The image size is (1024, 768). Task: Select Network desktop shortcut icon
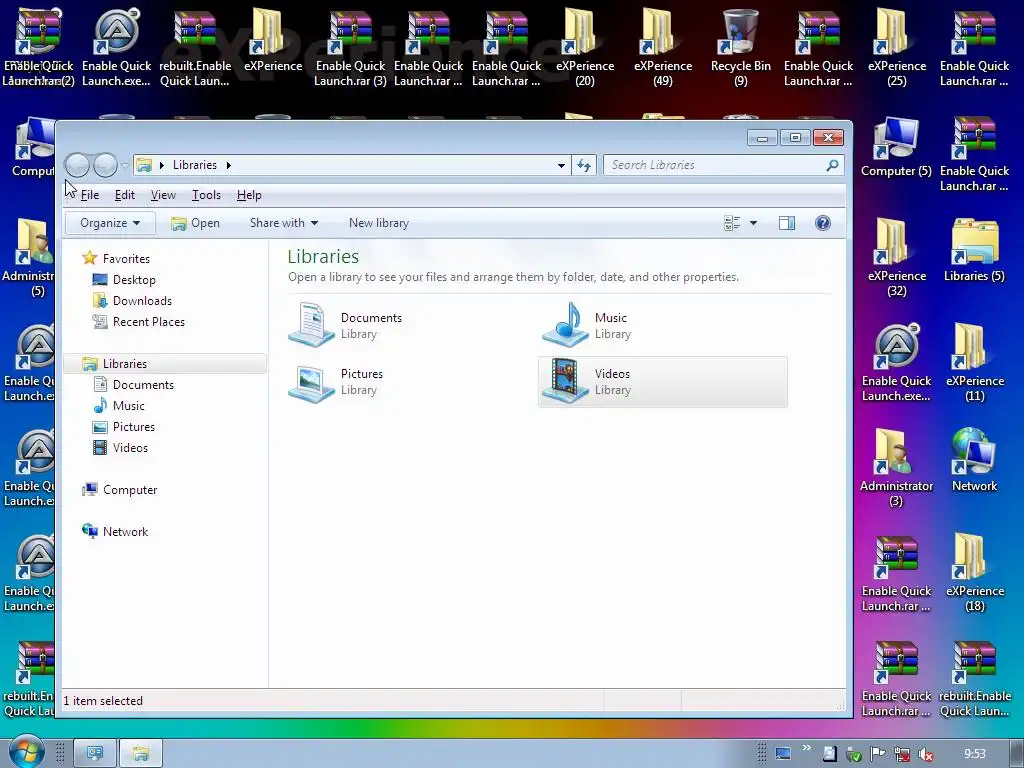974,460
